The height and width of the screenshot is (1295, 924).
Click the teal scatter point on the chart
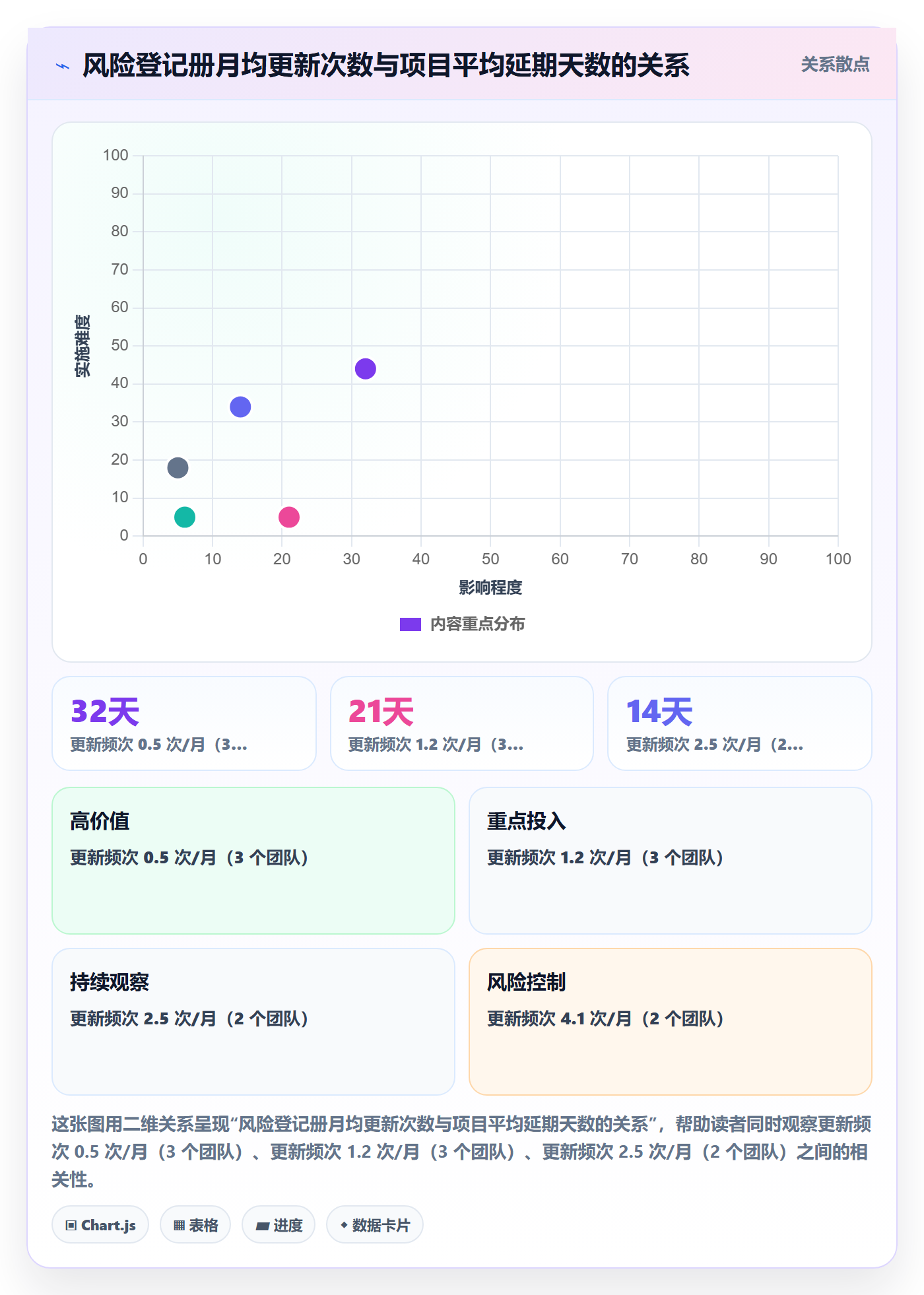pos(185,517)
